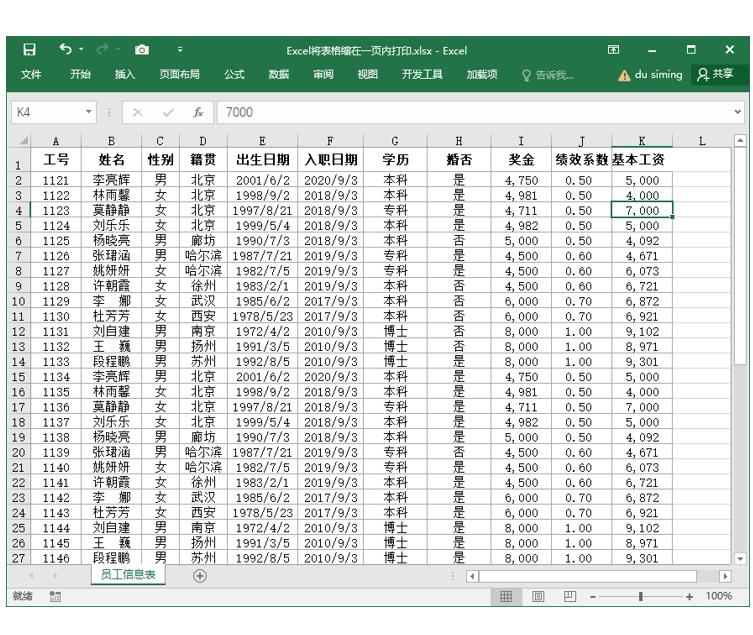
Task: Click the 100% zoom level
Action: point(718,596)
